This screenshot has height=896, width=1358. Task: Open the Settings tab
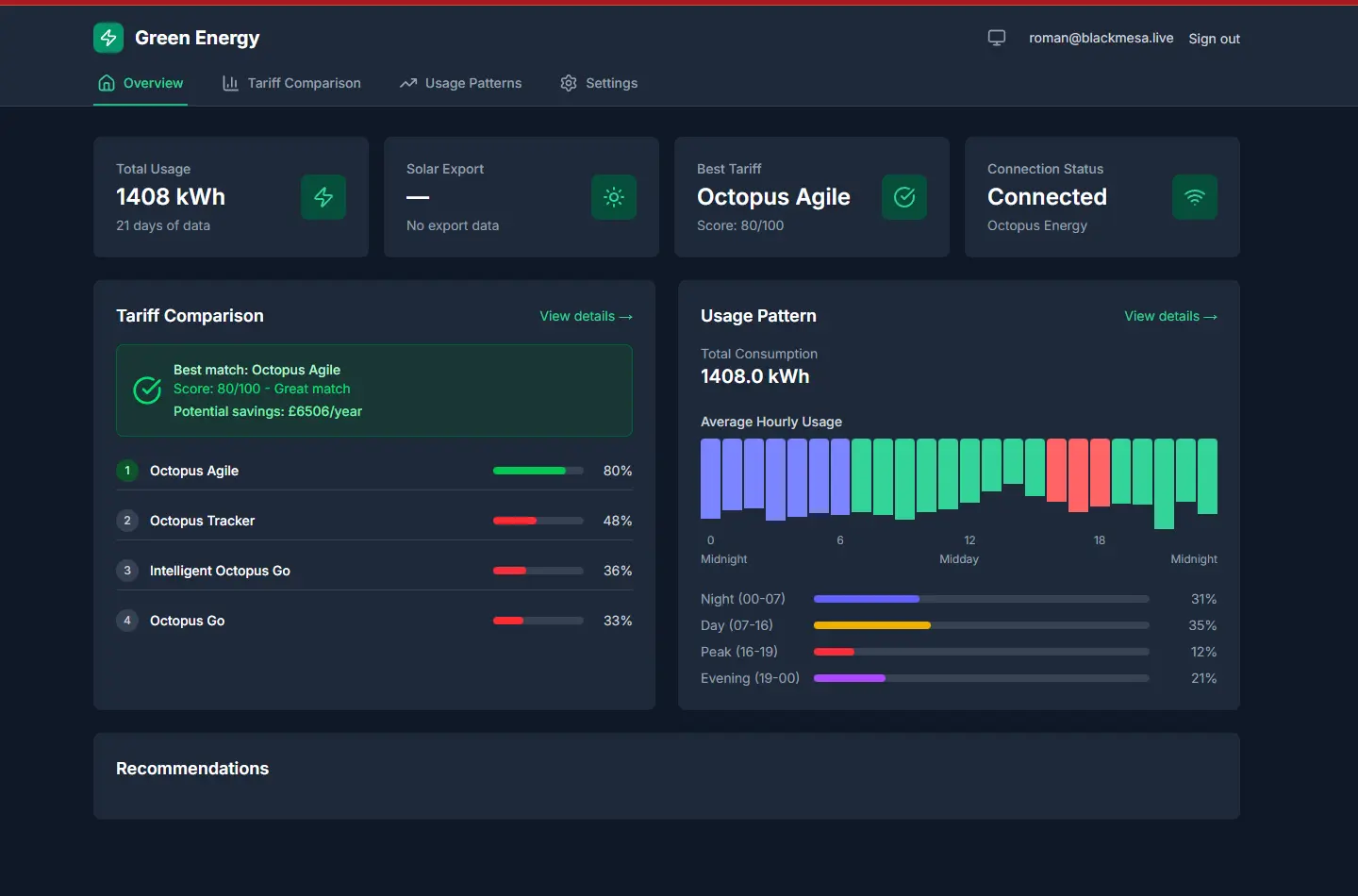(612, 83)
